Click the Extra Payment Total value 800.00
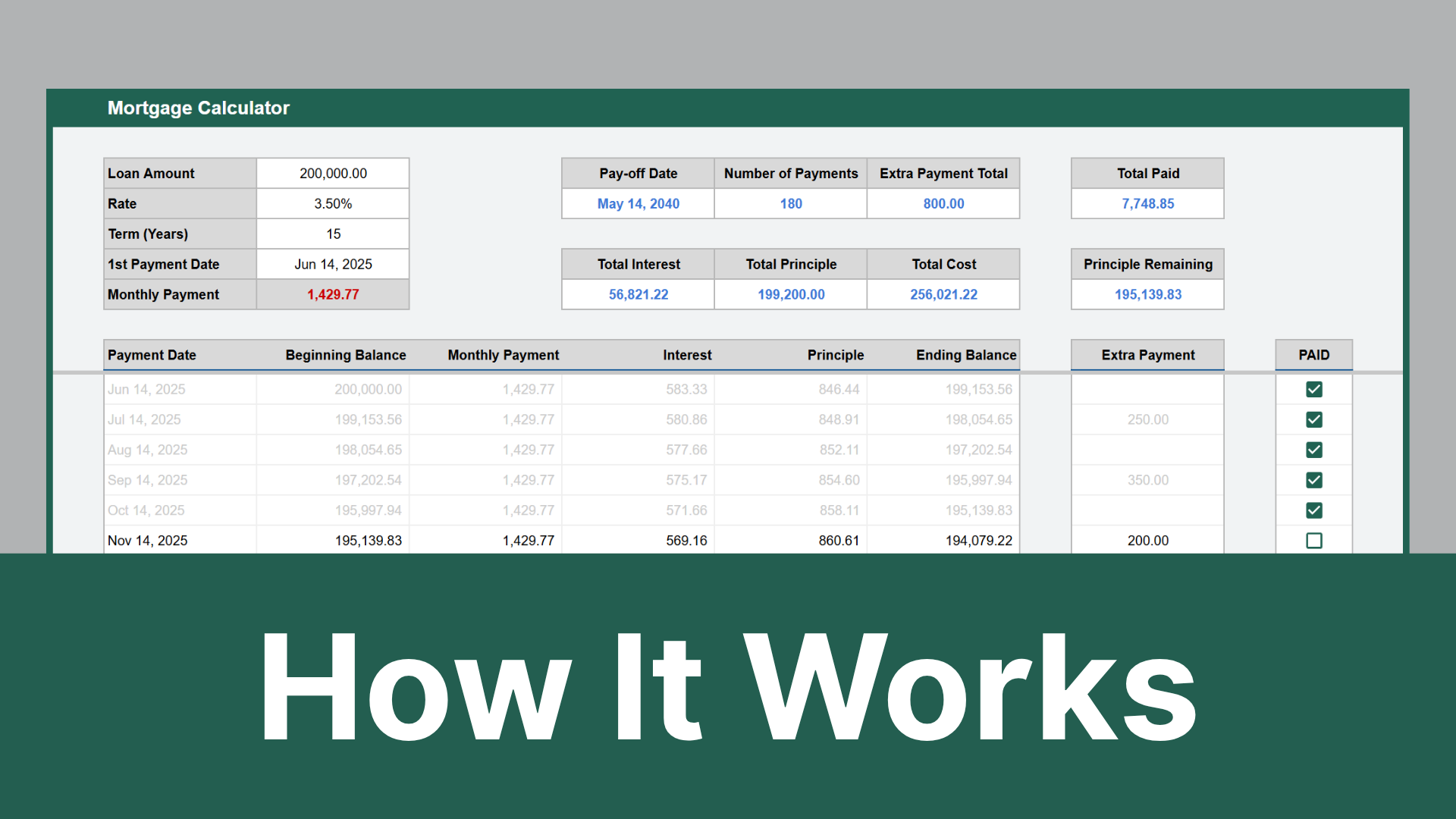This screenshot has height=819, width=1456. (943, 203)
